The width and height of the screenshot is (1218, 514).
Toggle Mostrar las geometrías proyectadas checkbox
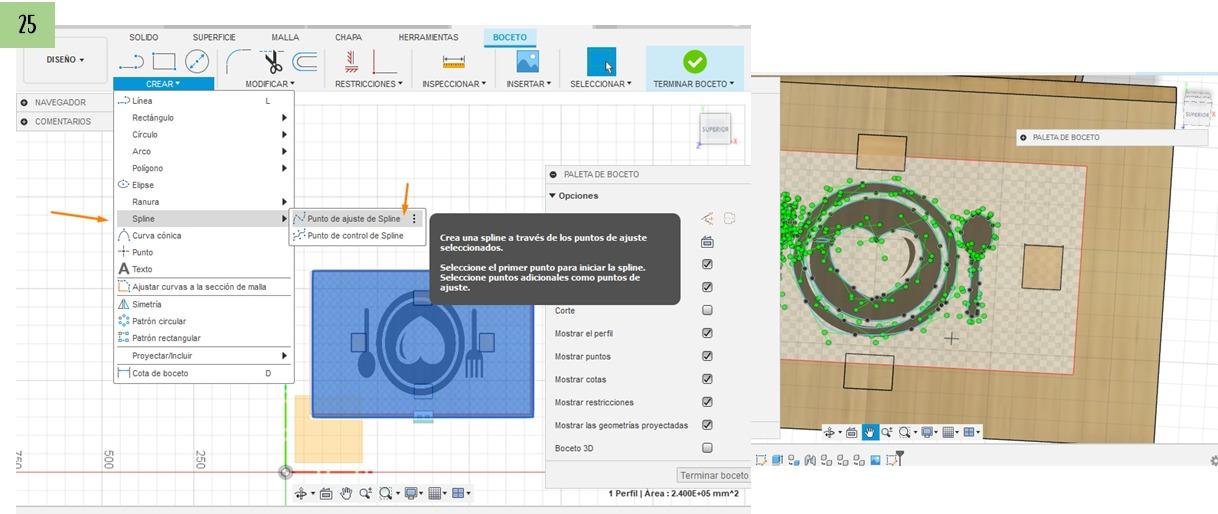click(707, 425)
